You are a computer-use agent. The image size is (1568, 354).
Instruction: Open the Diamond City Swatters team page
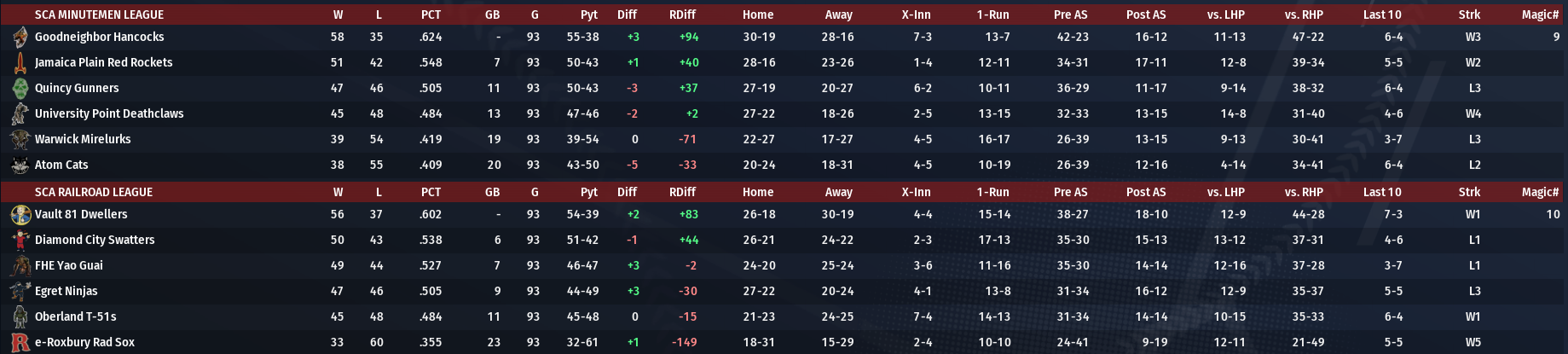coord(95,241)
